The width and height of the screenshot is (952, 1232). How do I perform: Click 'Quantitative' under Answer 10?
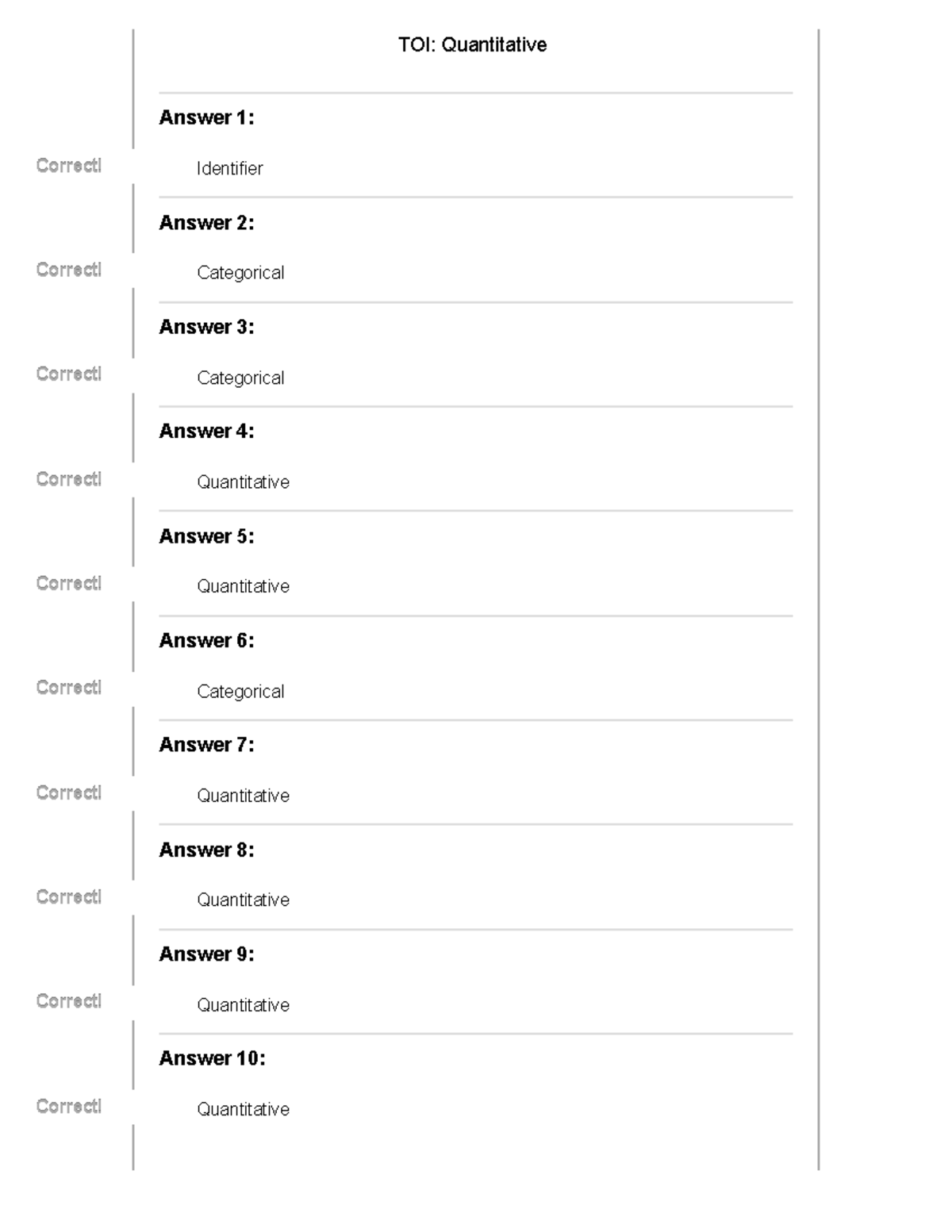[x=243, y=1109]
